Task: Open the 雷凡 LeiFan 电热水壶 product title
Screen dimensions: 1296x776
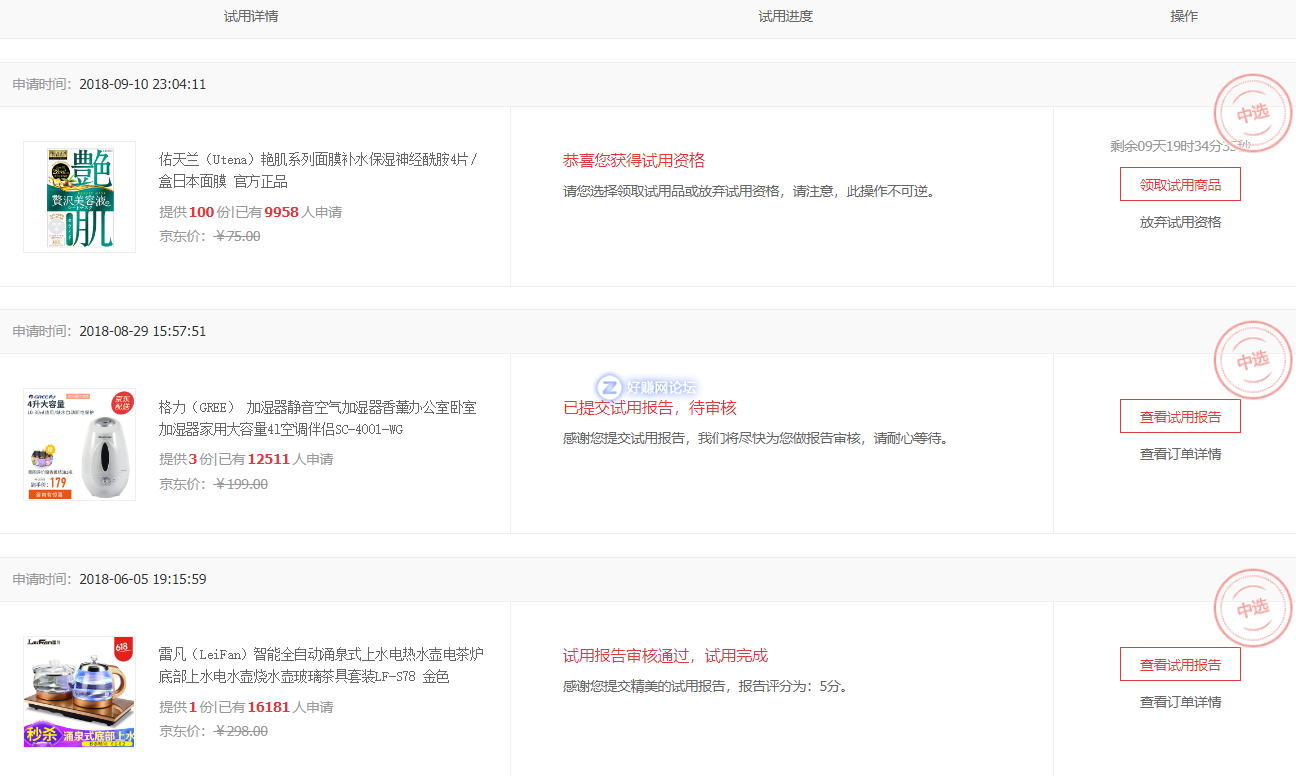Action: (x=321, y=666)
